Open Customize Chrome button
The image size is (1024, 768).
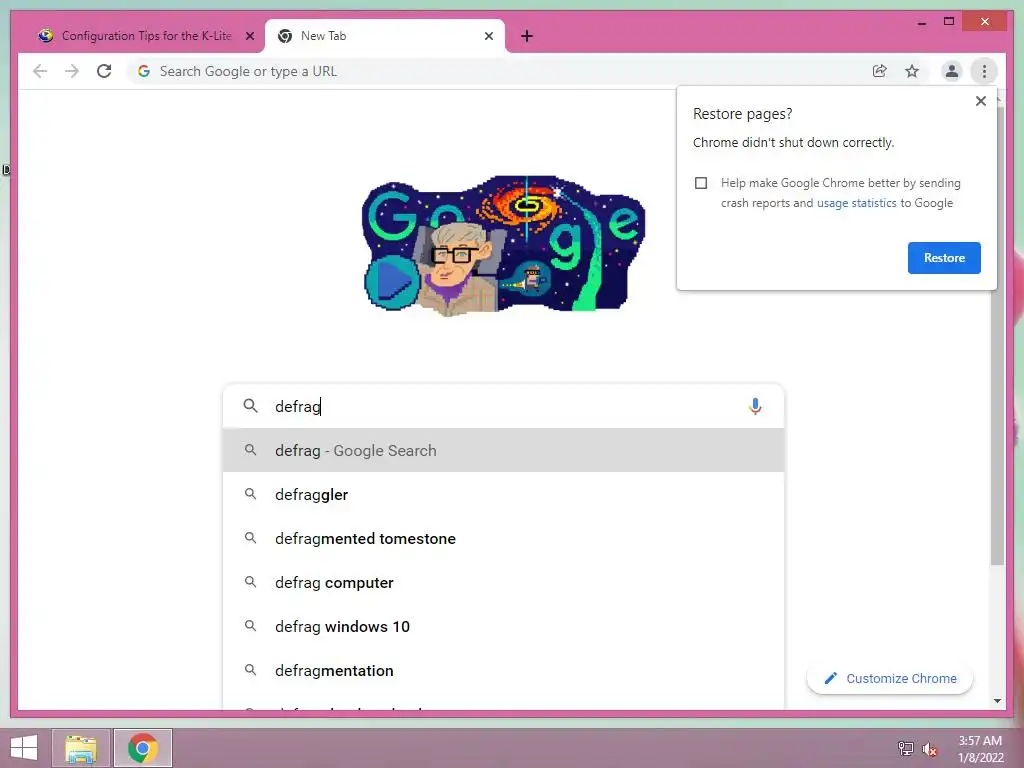(889, 679)
